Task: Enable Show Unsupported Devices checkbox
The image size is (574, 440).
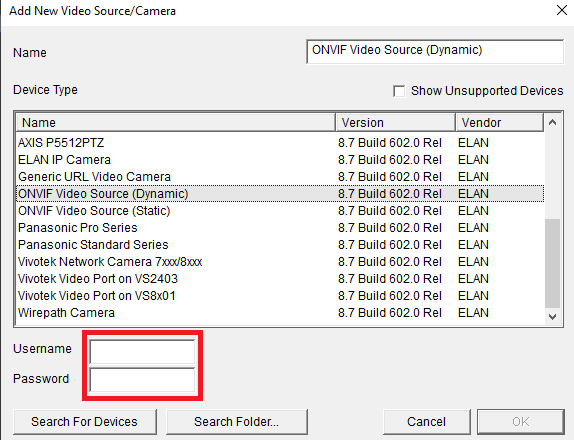Action: (399, 91)
